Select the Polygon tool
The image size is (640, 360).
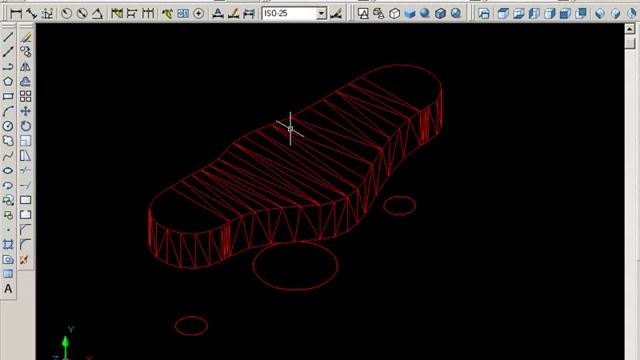click(x=8, y=81)
